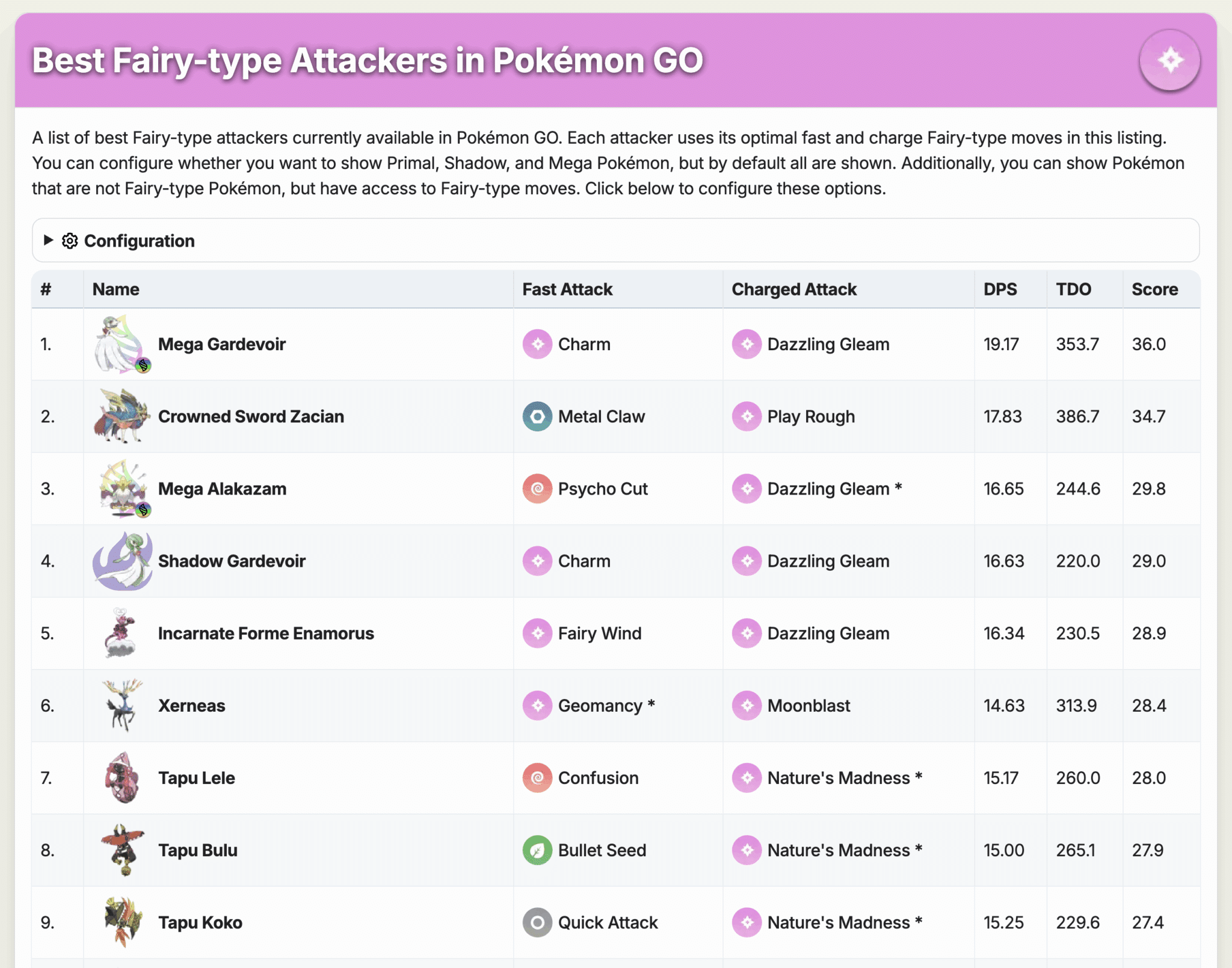Expand the Configuration section
The image size is (1232, 968).
(x=140, y=241)
